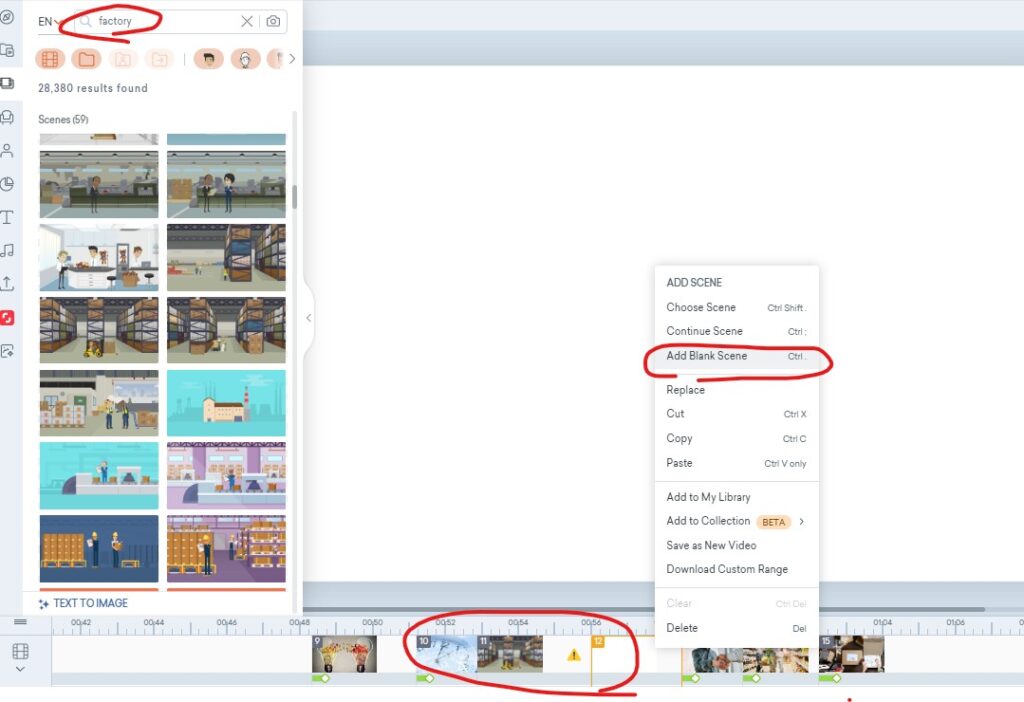Open the Upload section in sidebar
This screenshot has width=1024, height=702.
click(x=8, y=284)
